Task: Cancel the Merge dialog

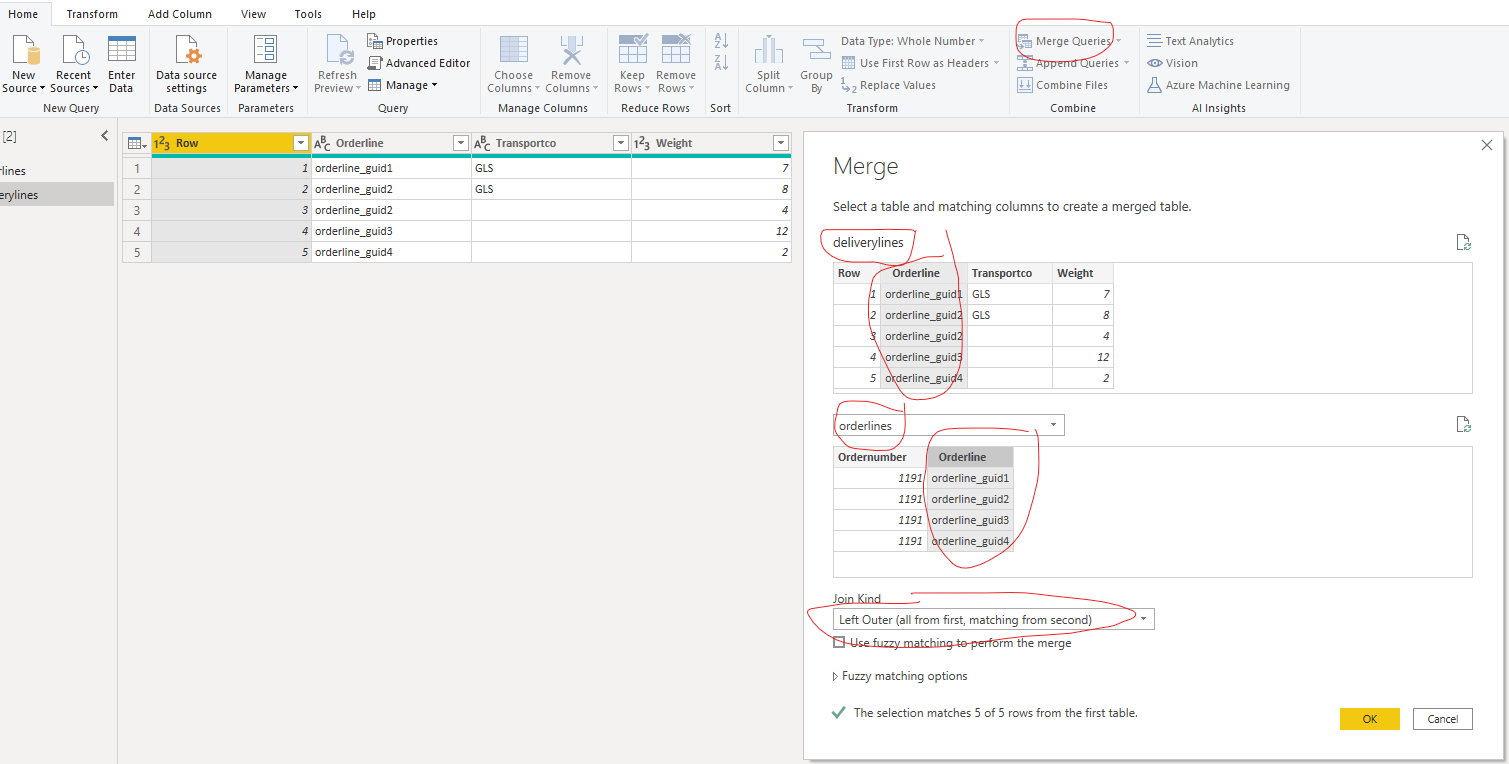Action: point(1442,719)
